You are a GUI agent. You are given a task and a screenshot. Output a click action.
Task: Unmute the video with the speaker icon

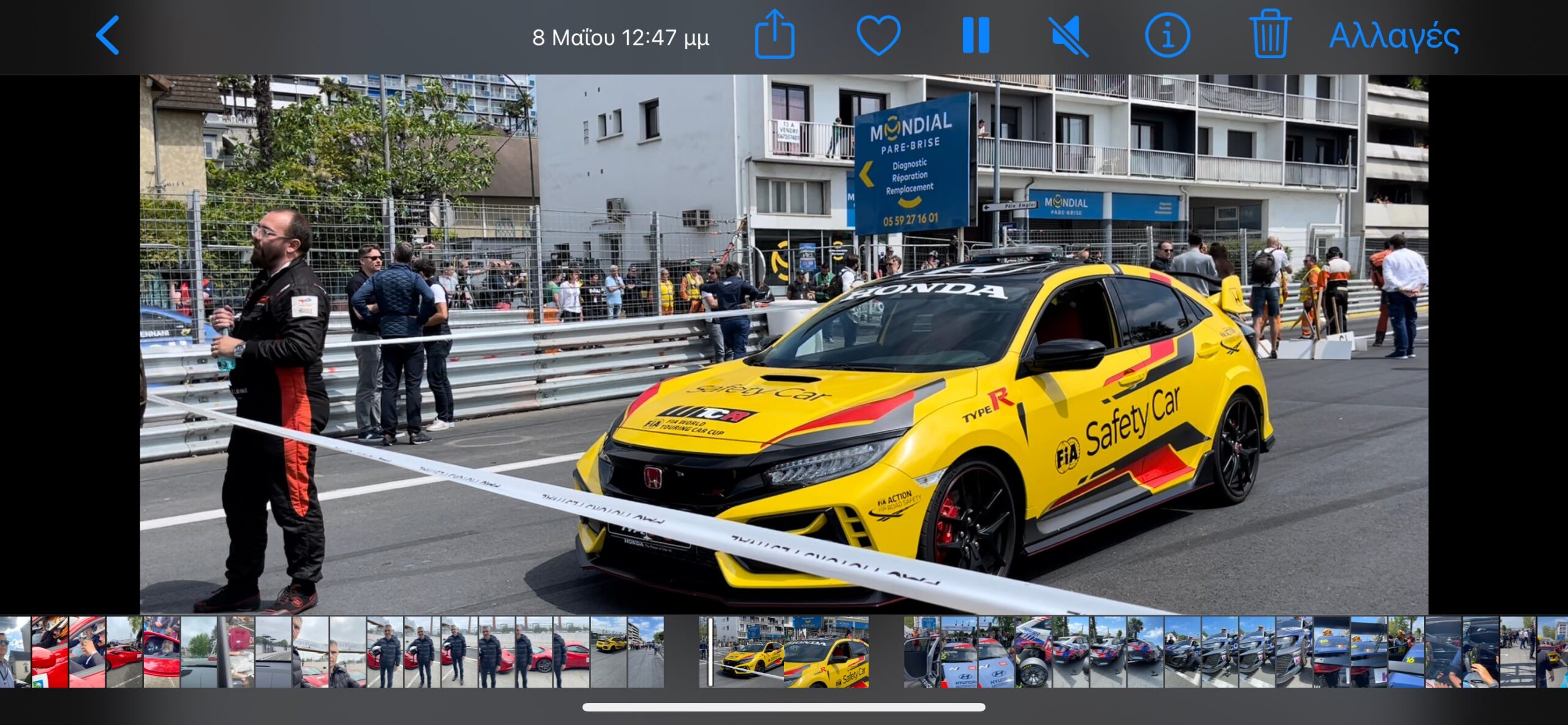pos(1069,36)
